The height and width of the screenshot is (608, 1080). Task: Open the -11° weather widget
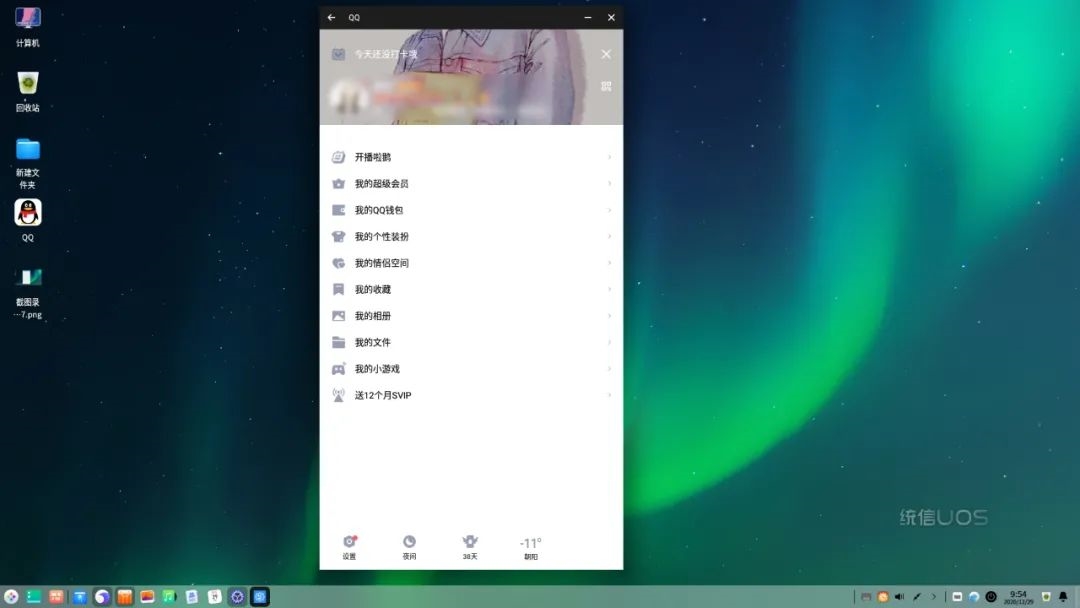point(530,547)
